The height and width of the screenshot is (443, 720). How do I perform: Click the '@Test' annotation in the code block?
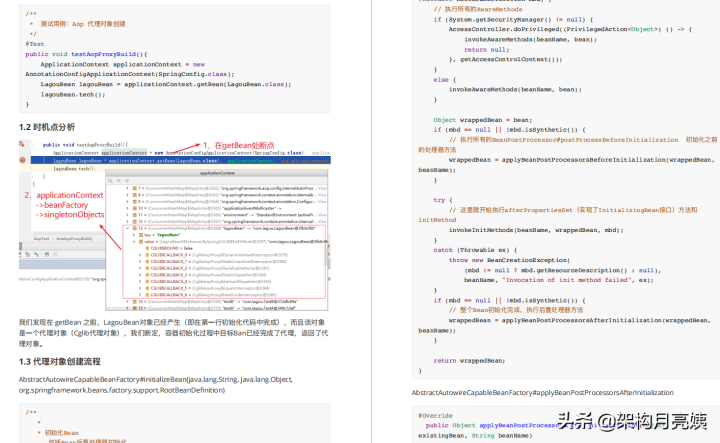(x=35, y=44)
